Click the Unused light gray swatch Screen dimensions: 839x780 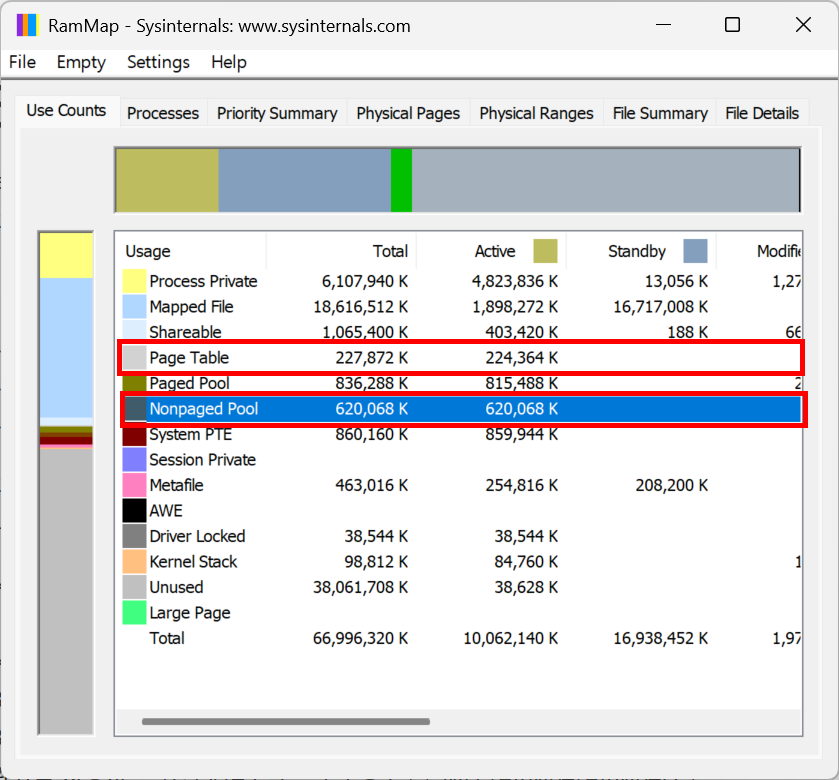[134, 587]
